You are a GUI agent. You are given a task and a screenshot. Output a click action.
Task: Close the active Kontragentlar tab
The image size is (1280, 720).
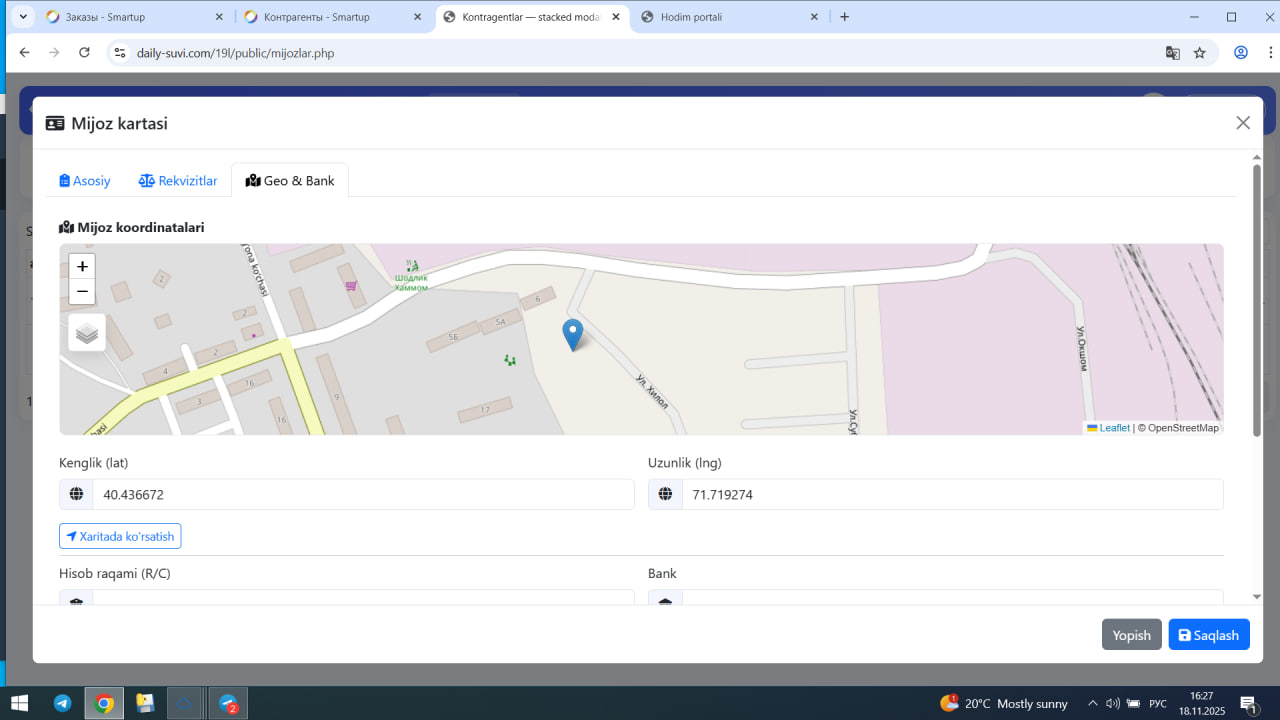(616, 17)
